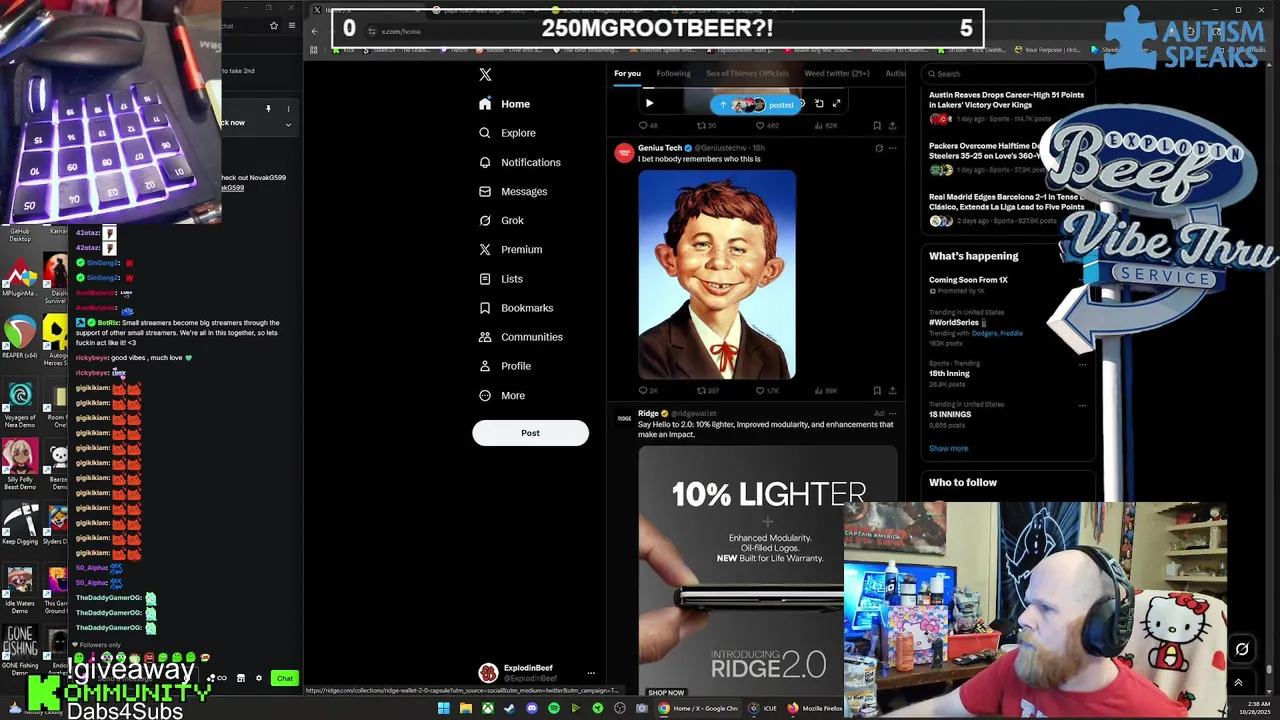The width and height of the screenshot is (1280, 720).
Task: Open Home in the X sidebar
Action: 505,104
